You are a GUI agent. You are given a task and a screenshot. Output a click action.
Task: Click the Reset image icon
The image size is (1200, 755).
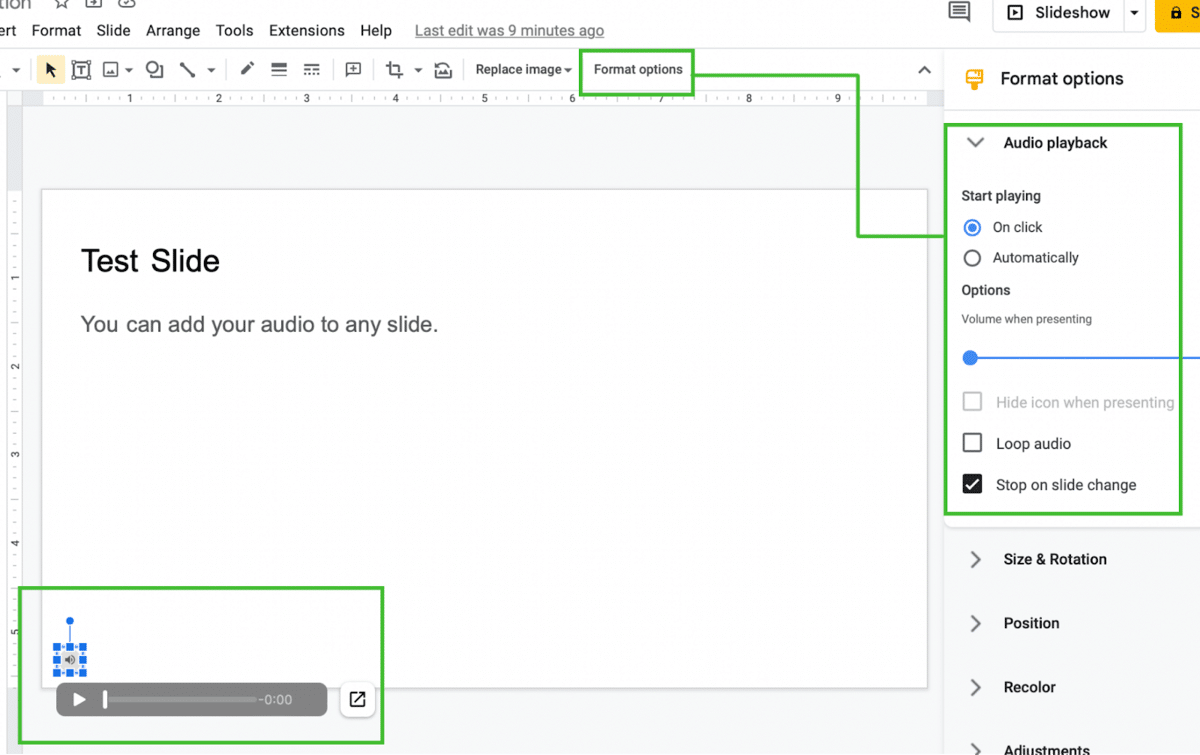[x=443, y=69]
